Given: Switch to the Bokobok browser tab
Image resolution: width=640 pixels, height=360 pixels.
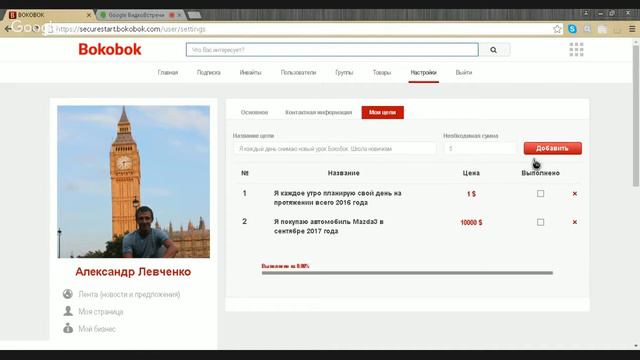Looking at the screenshot, I should click(49, 15).
